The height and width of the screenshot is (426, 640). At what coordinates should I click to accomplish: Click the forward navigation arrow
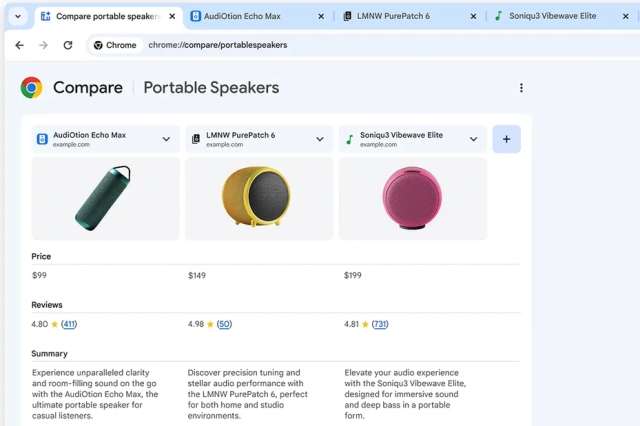click(x=43, y=45)
